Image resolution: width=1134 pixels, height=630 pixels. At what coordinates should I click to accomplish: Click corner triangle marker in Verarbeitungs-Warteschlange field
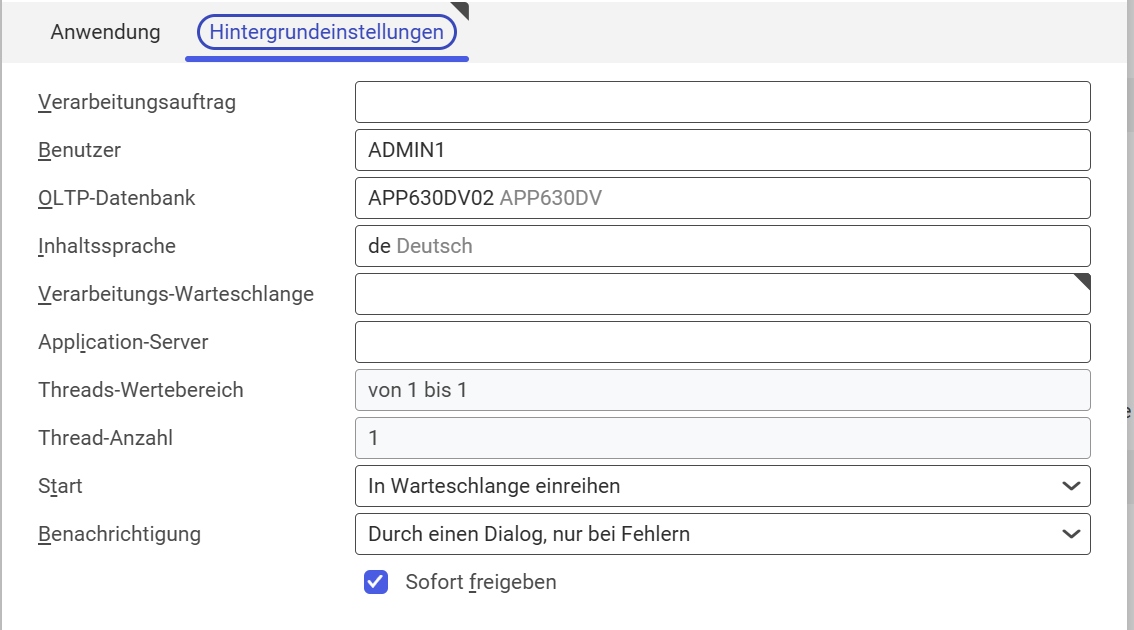tap(1083, 281)
